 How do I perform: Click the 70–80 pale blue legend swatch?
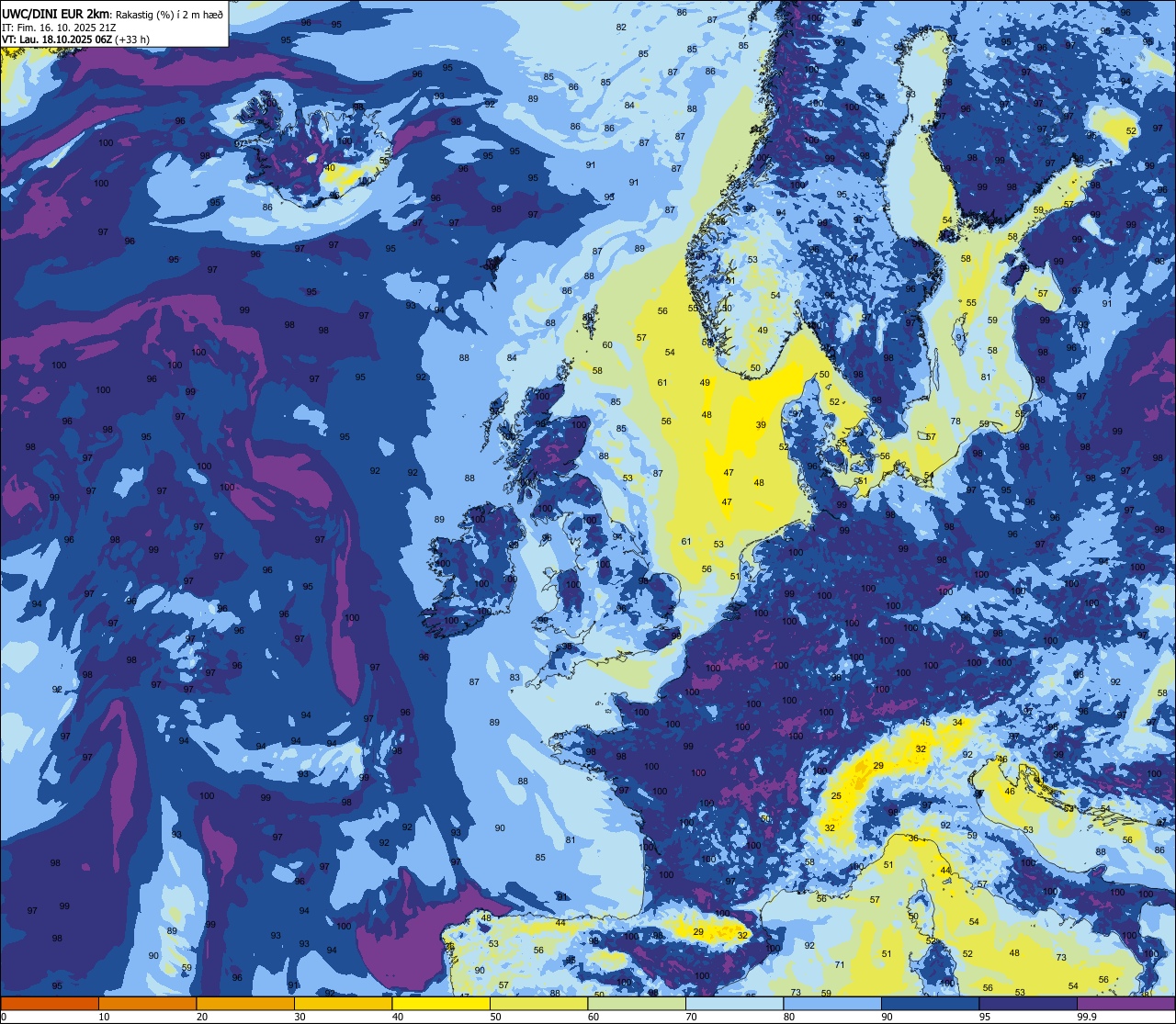click(734, 1003)
